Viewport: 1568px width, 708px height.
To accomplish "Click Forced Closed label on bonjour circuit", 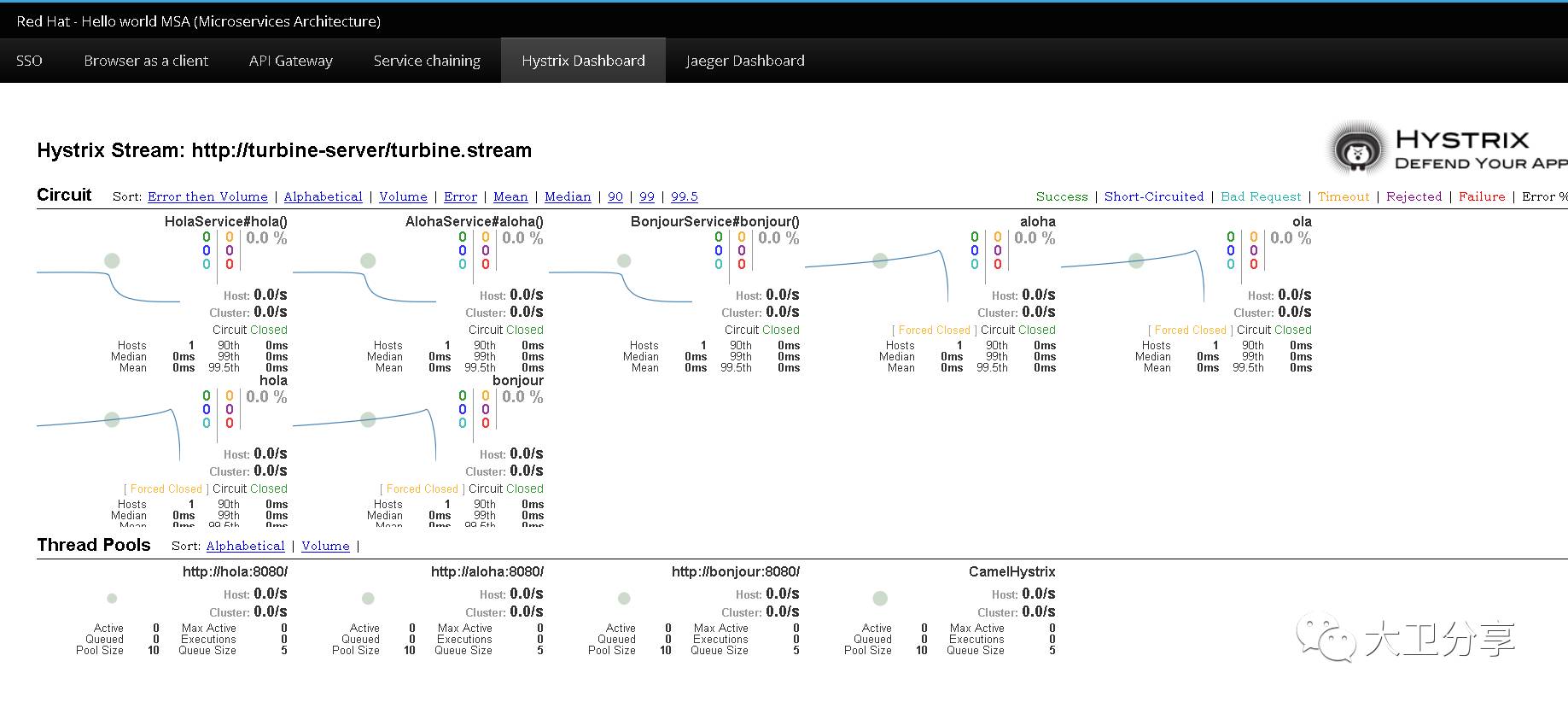I will (x=422, y=489).
